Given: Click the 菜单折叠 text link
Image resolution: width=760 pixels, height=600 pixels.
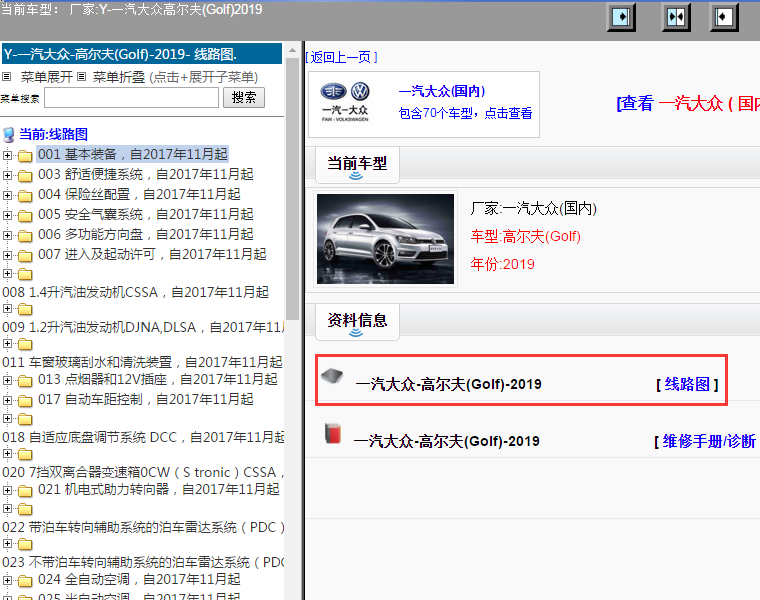Looking at the screenshot, I should pos(119,77).
